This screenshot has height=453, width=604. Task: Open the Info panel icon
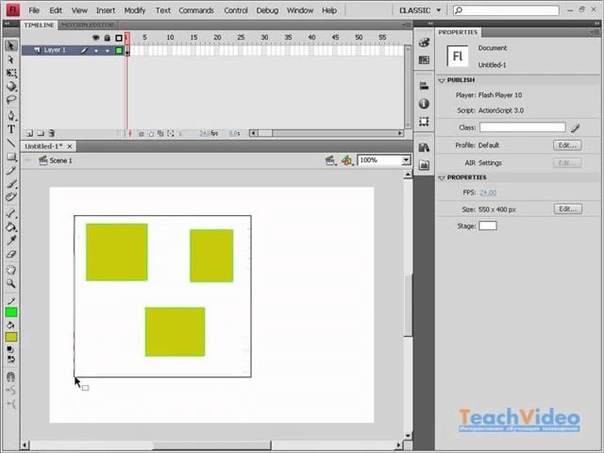424,103
